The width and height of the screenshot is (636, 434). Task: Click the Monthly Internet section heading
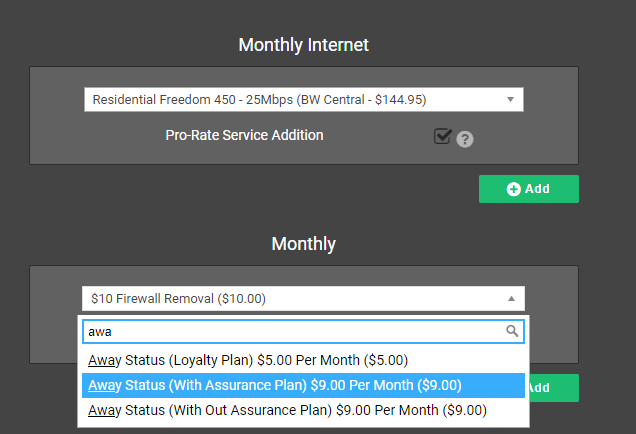tap(303, 45)
